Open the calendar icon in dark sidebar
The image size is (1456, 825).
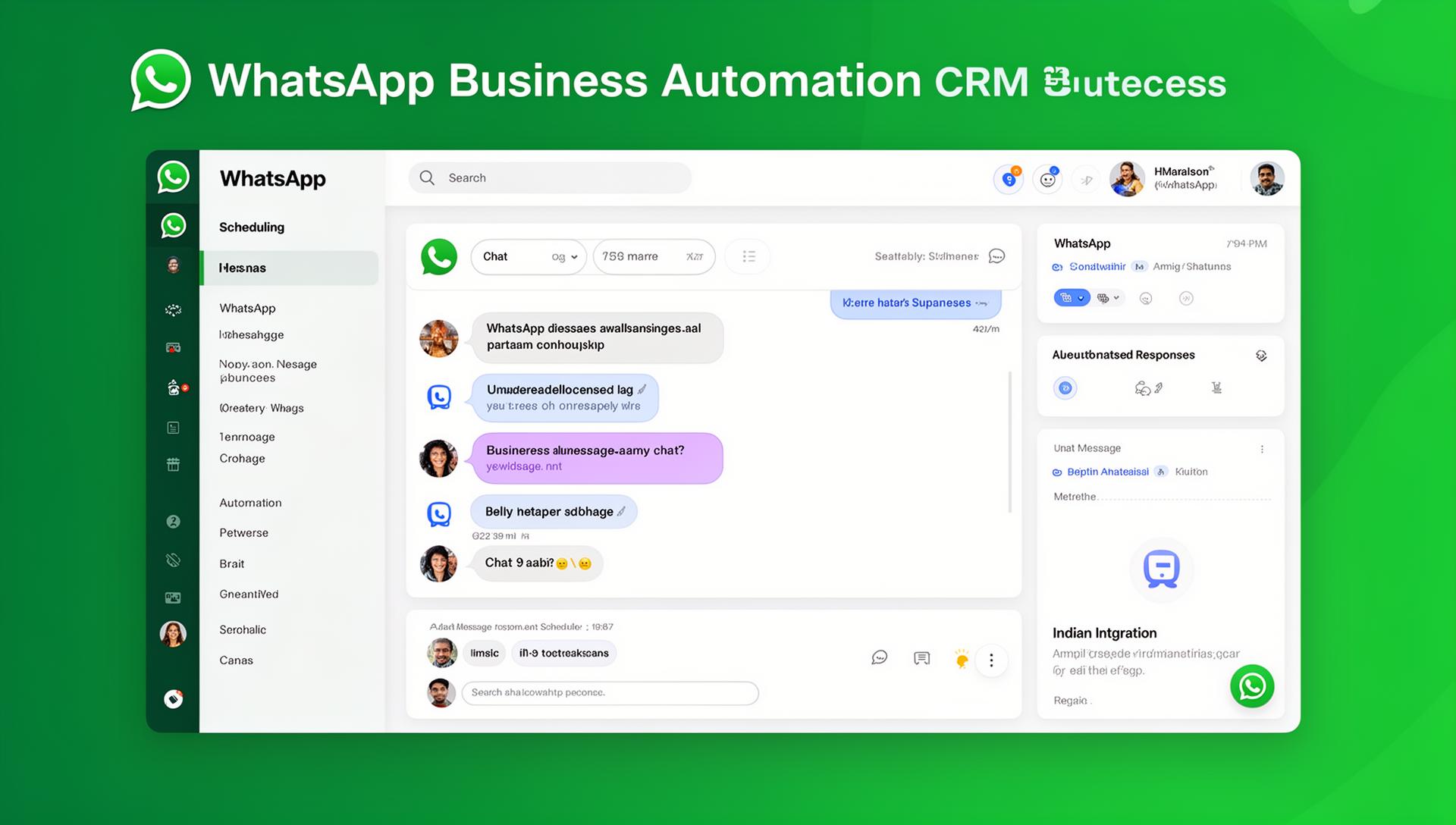173,464
